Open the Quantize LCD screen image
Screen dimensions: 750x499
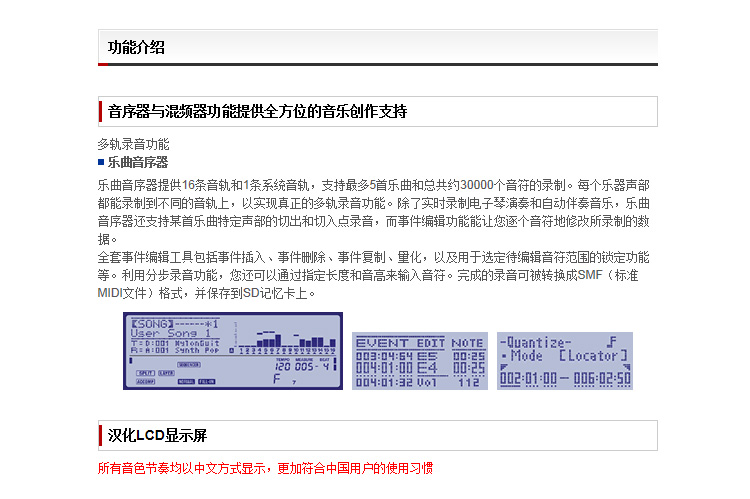click(565, 361)
